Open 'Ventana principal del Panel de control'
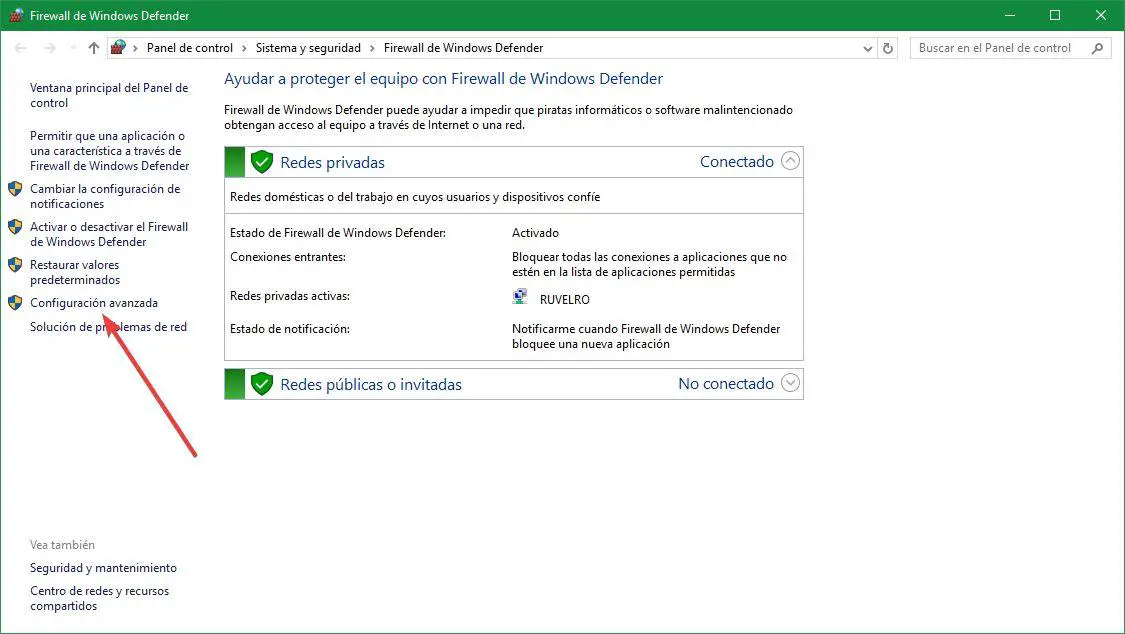1125x634 pixels. (109, 95)
